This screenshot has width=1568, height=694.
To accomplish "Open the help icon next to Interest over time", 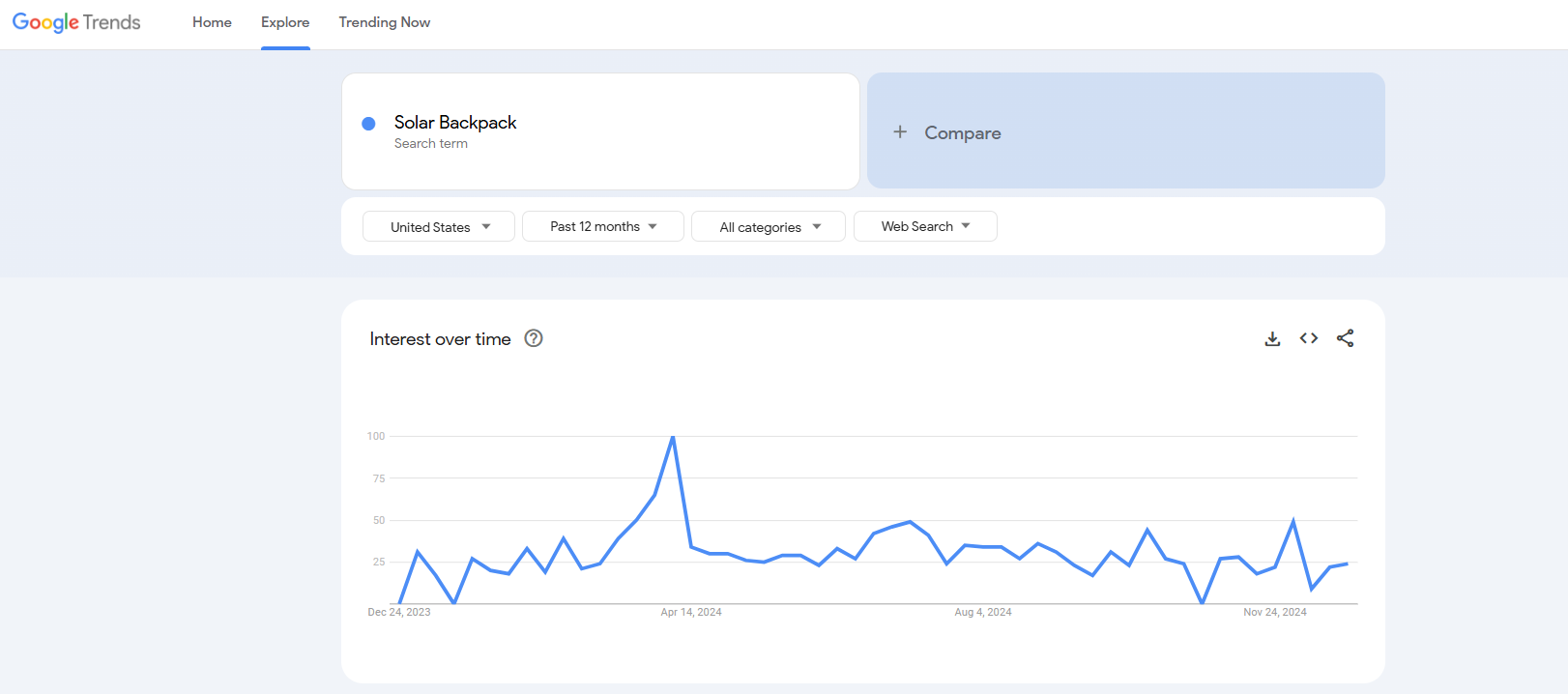I will tap(534, 338).
